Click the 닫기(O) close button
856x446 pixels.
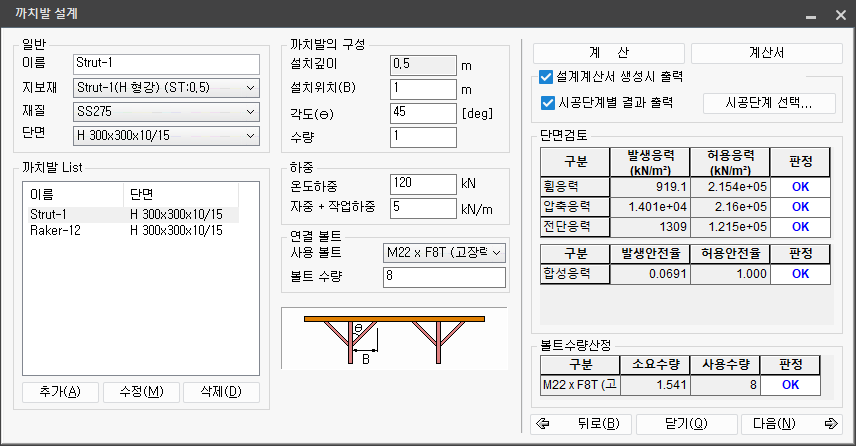(686, 423)
